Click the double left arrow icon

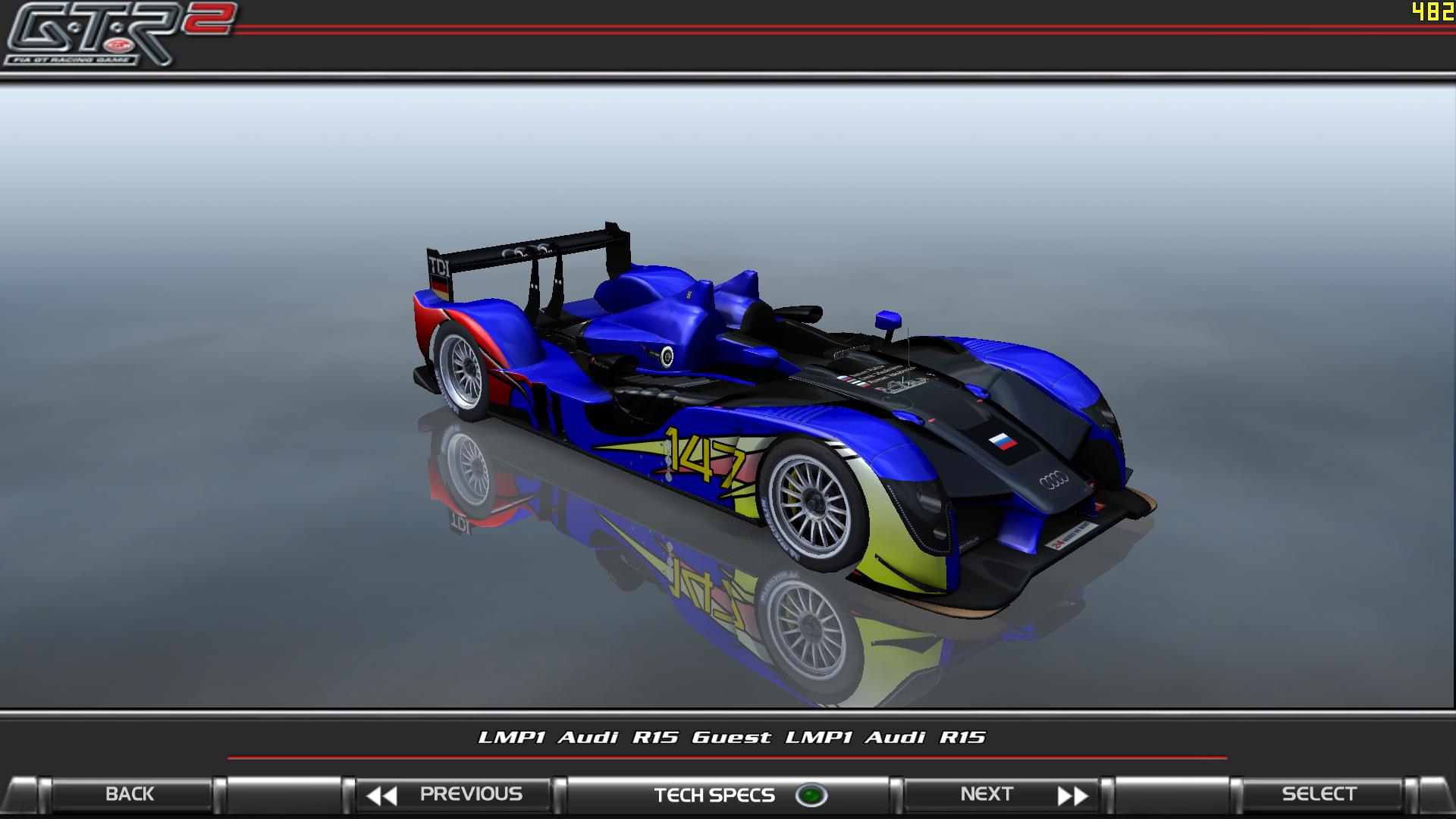point(381,795)
